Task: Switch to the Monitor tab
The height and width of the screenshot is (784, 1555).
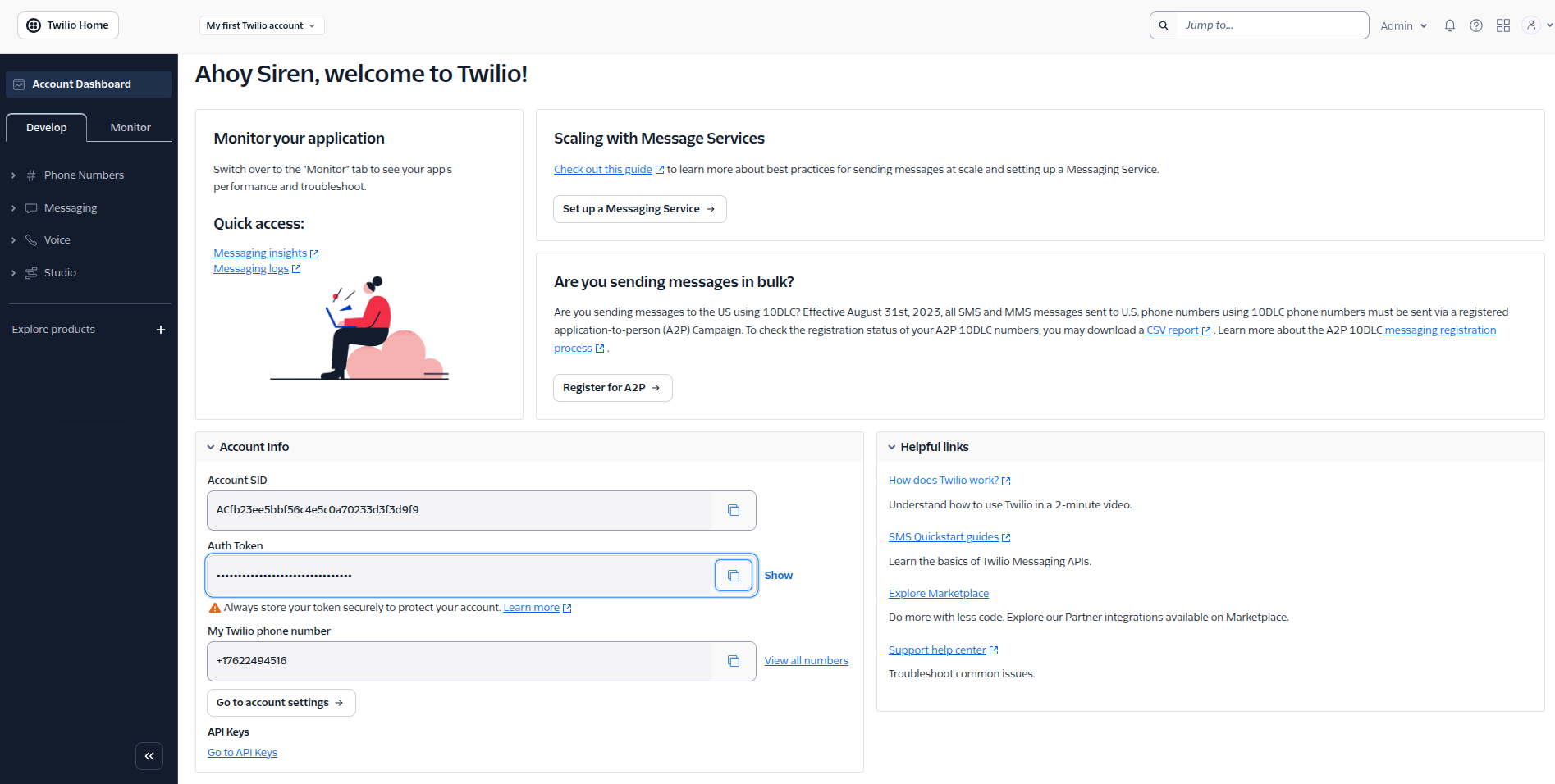Action: pos(130,127)
